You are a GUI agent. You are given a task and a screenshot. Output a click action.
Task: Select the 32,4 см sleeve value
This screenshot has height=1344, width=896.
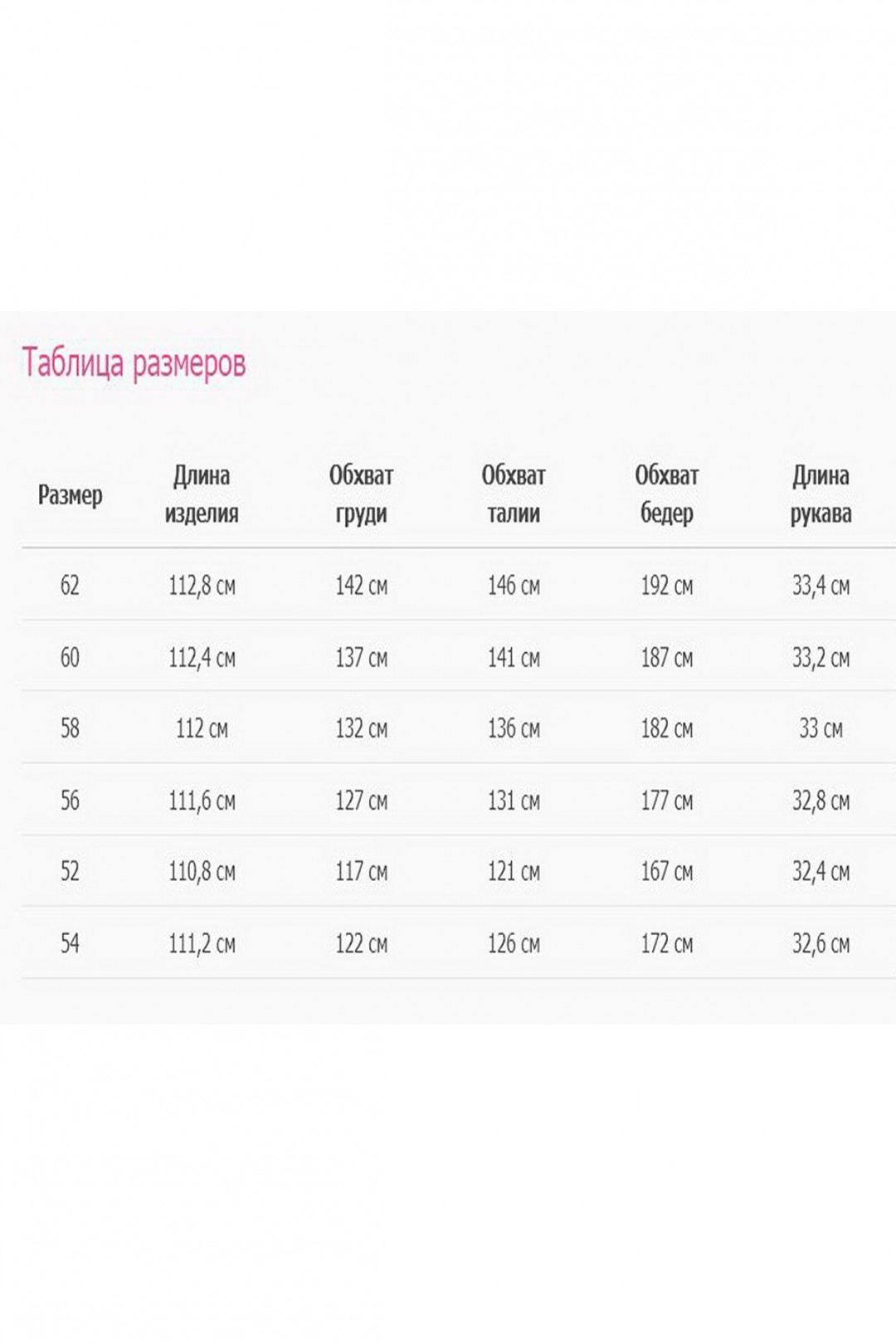[821, 872]
